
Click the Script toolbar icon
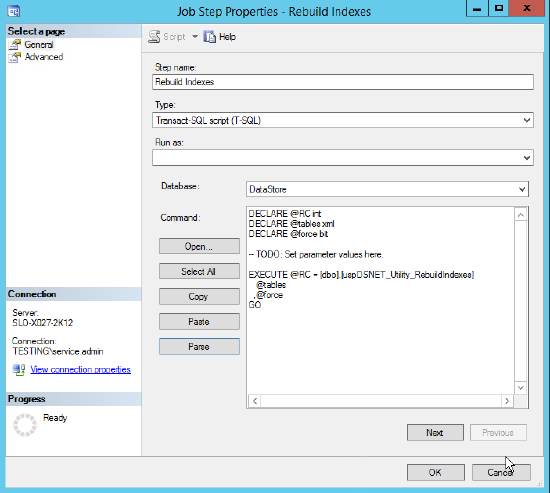pos(154,37)
